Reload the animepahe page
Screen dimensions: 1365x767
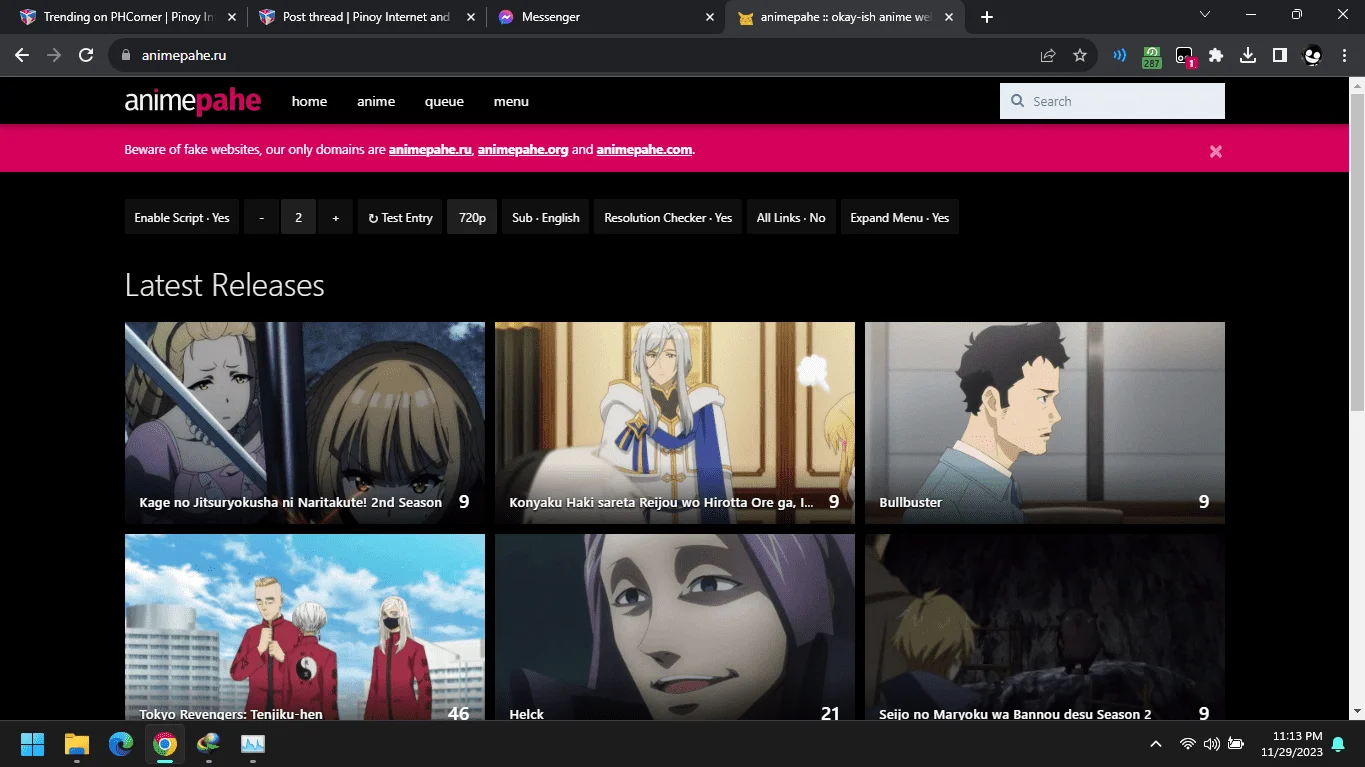pos(86,56)
